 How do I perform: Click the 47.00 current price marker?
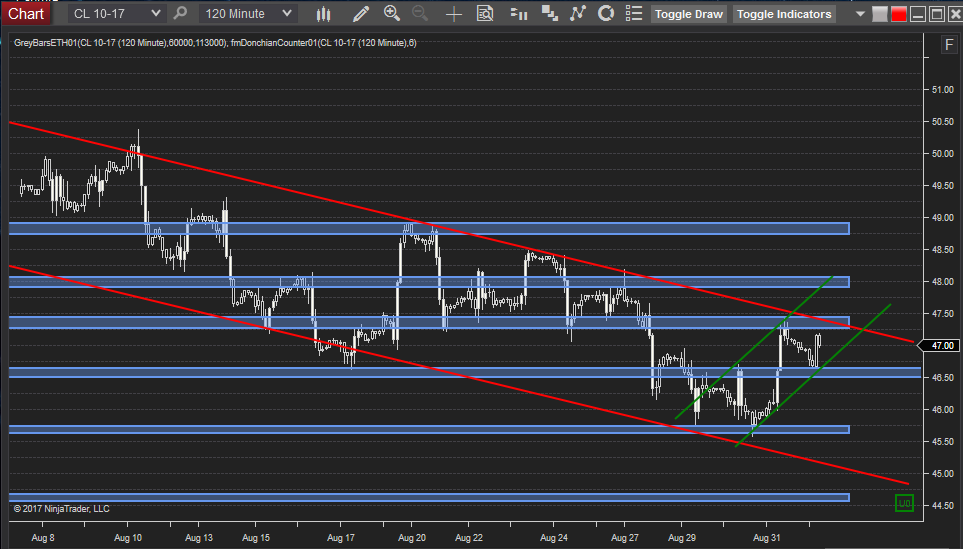(x=937, y=346)
